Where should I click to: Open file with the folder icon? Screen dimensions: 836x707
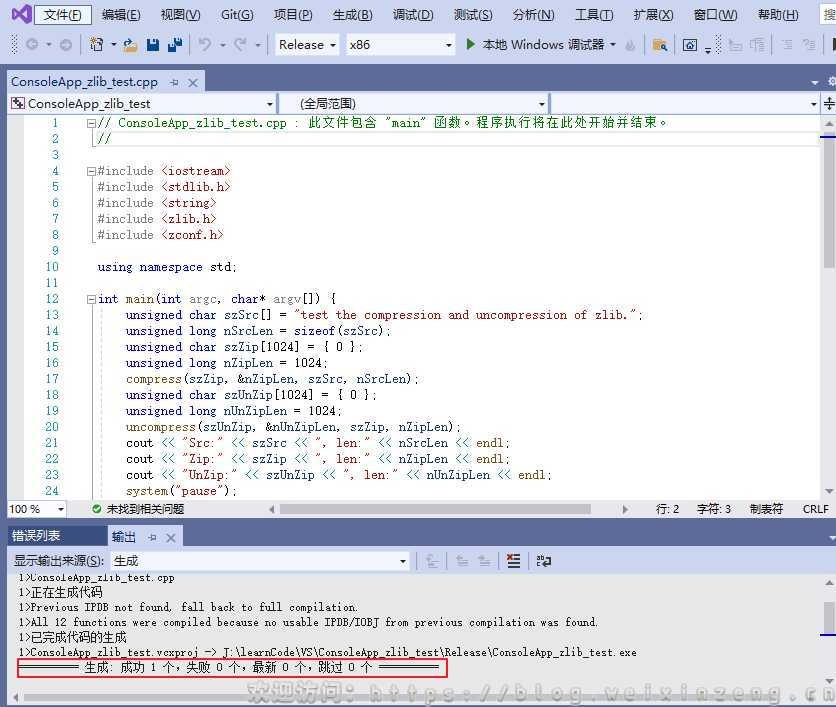[130, 45]
